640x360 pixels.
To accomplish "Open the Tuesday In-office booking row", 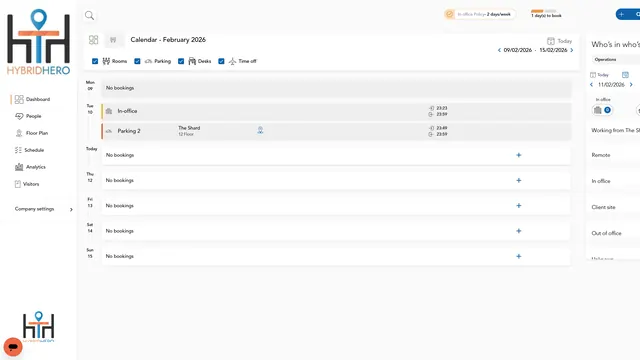I will click(x=336, y=111).
